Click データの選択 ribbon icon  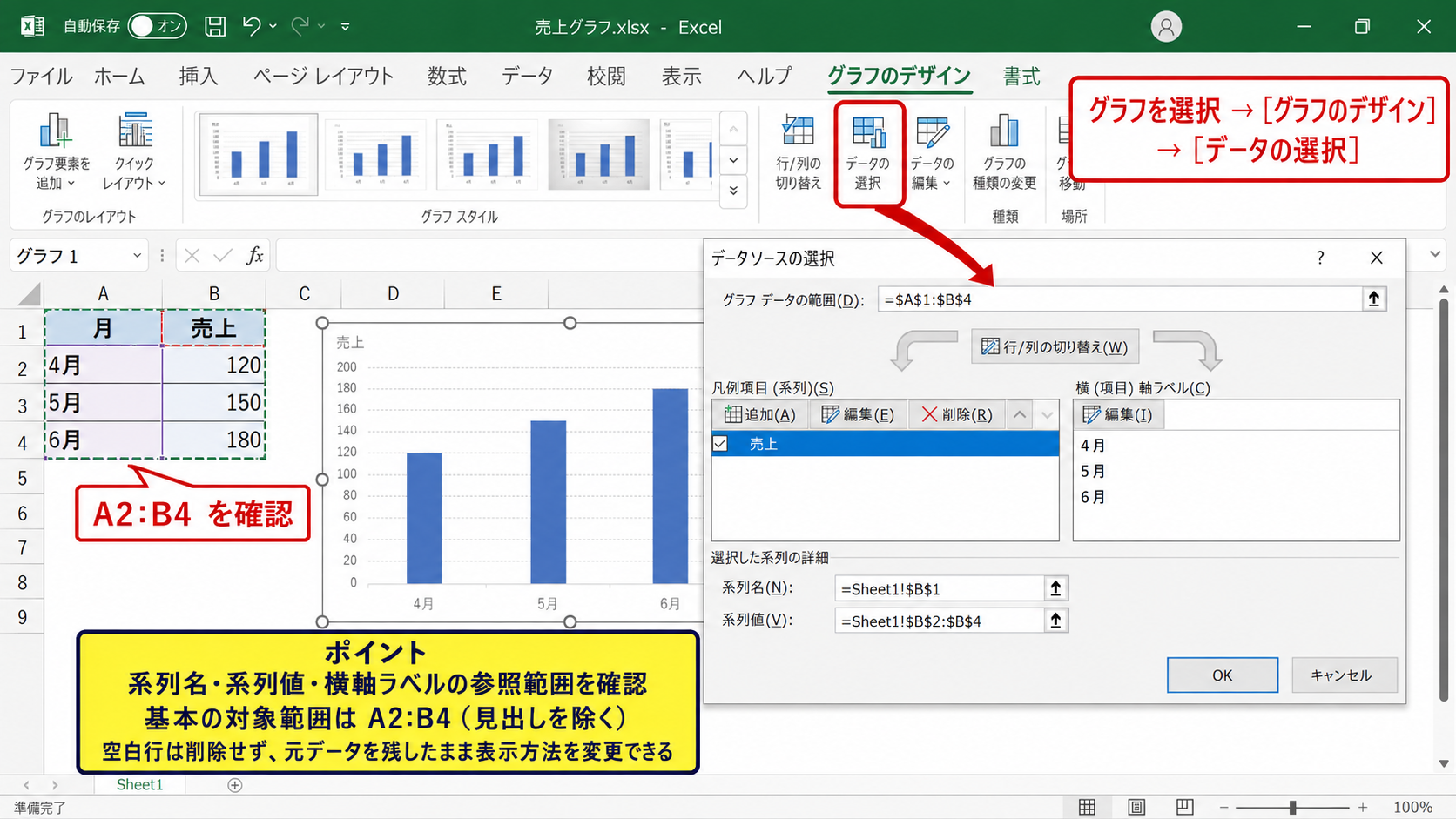coord(867,151)
